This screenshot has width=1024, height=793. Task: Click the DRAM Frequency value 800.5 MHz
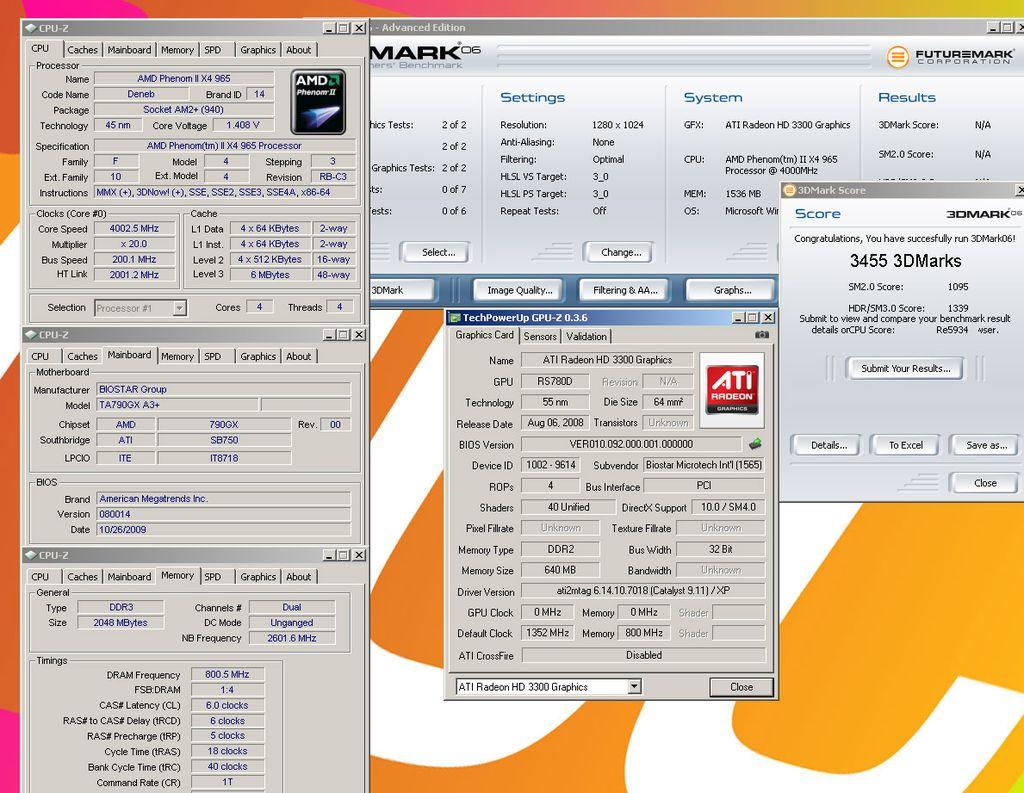pos(227,674)
